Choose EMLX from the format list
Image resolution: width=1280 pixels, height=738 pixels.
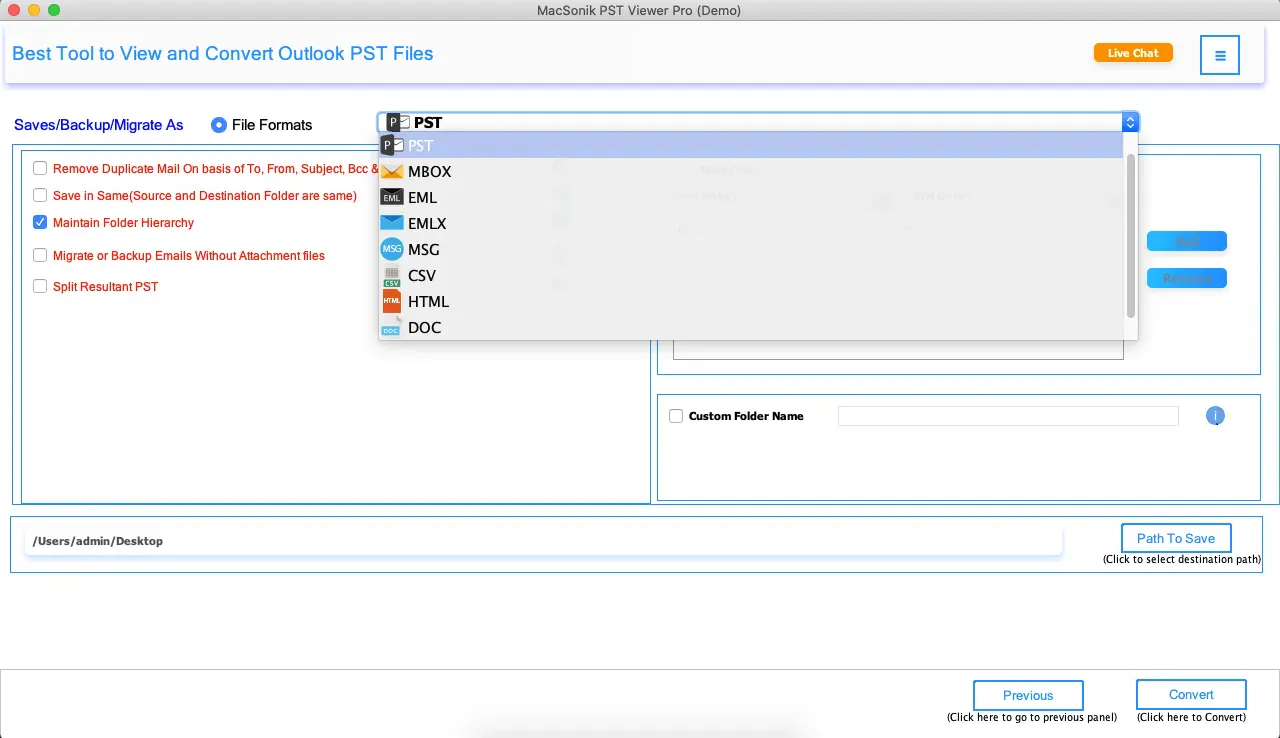[752, 223]
